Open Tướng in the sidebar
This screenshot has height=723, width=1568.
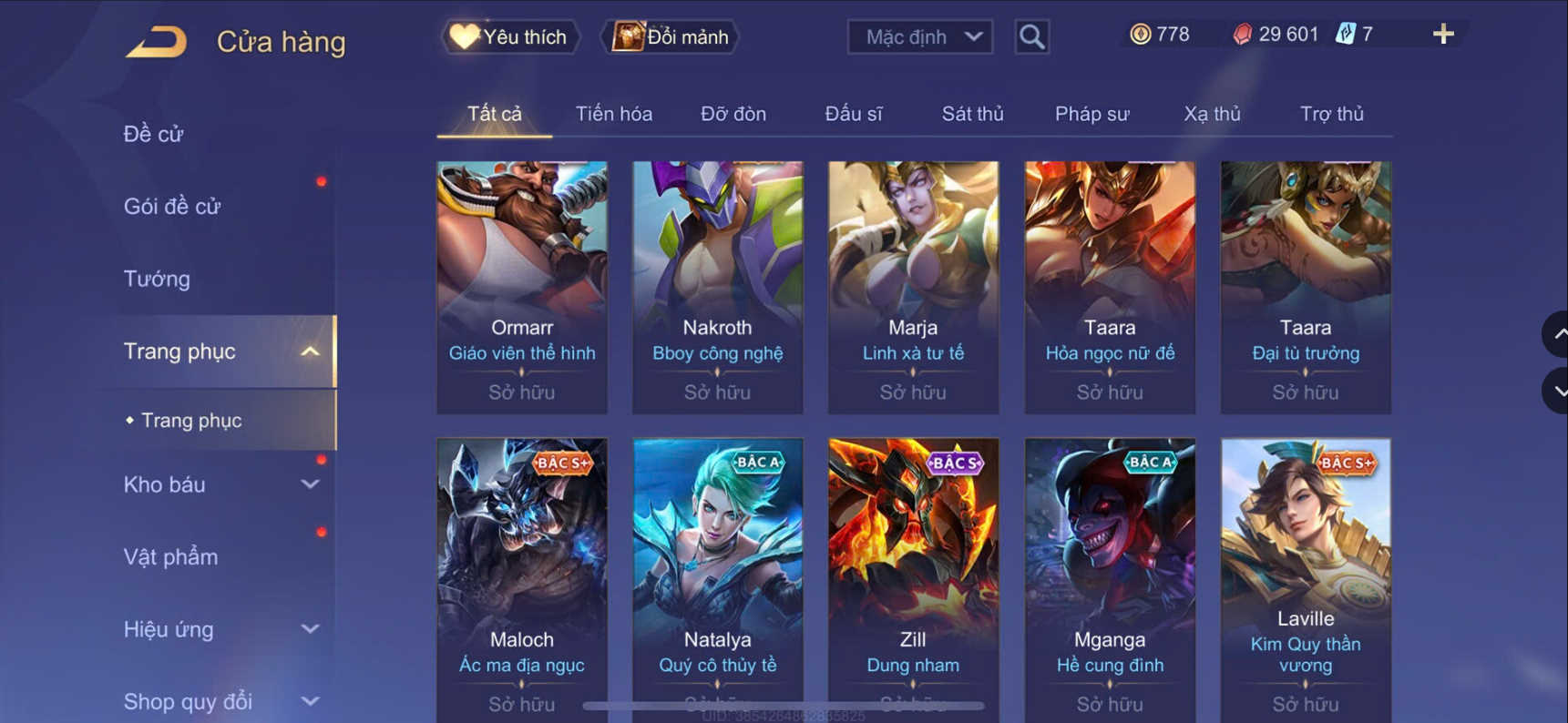pyautogui.click(x=157, y=279)
